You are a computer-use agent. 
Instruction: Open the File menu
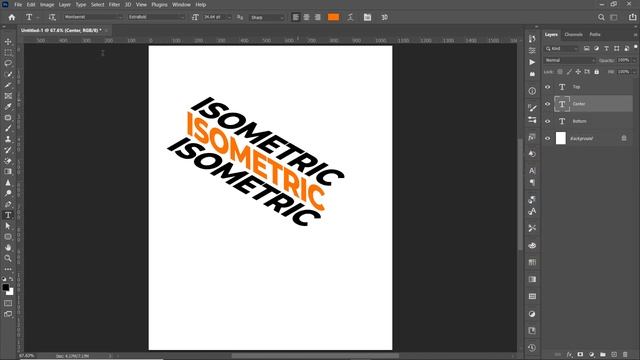click(18, 4)
